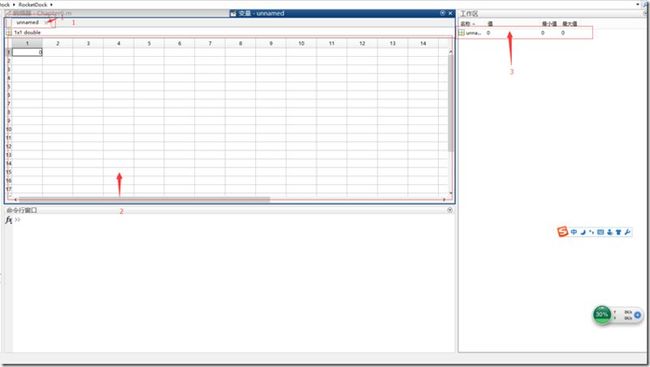
Task: Click scroll-down arrow of variable grid
Action: [451, 193]
